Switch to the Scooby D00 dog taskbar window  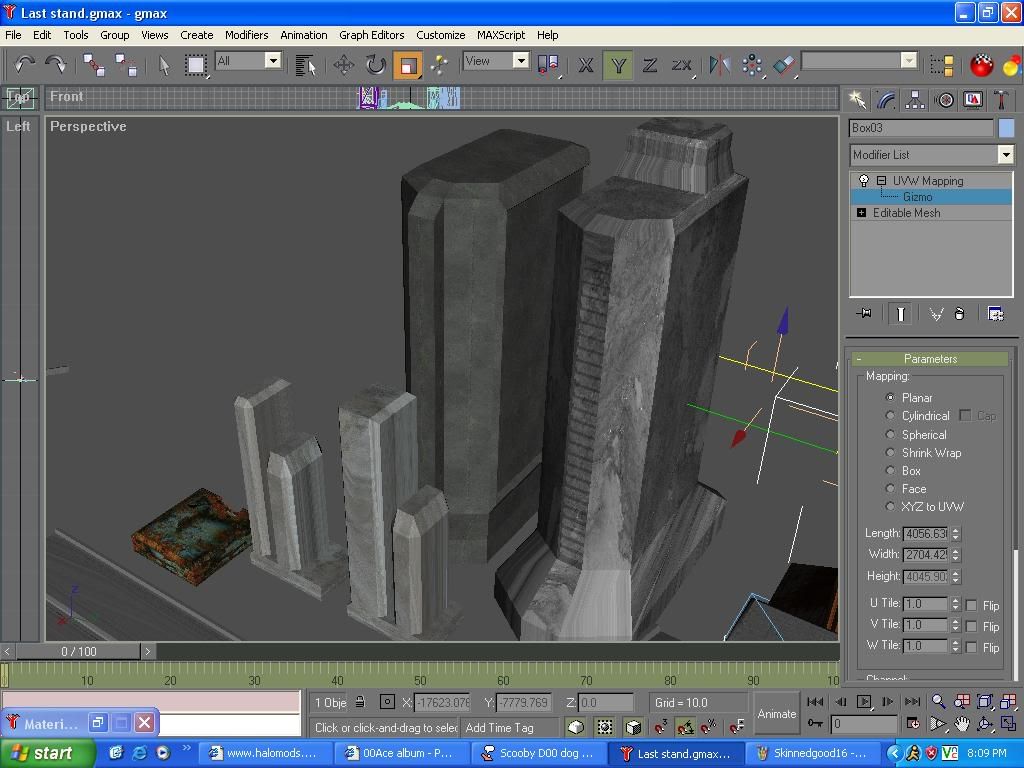[x=537, y=754]
